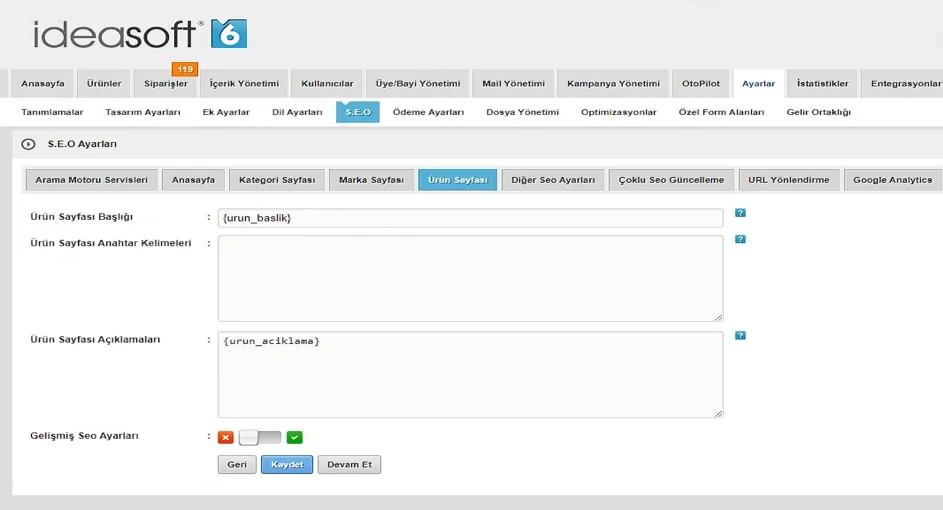Switch to Kategori Sayfası tab

click(x=277, y=180)
